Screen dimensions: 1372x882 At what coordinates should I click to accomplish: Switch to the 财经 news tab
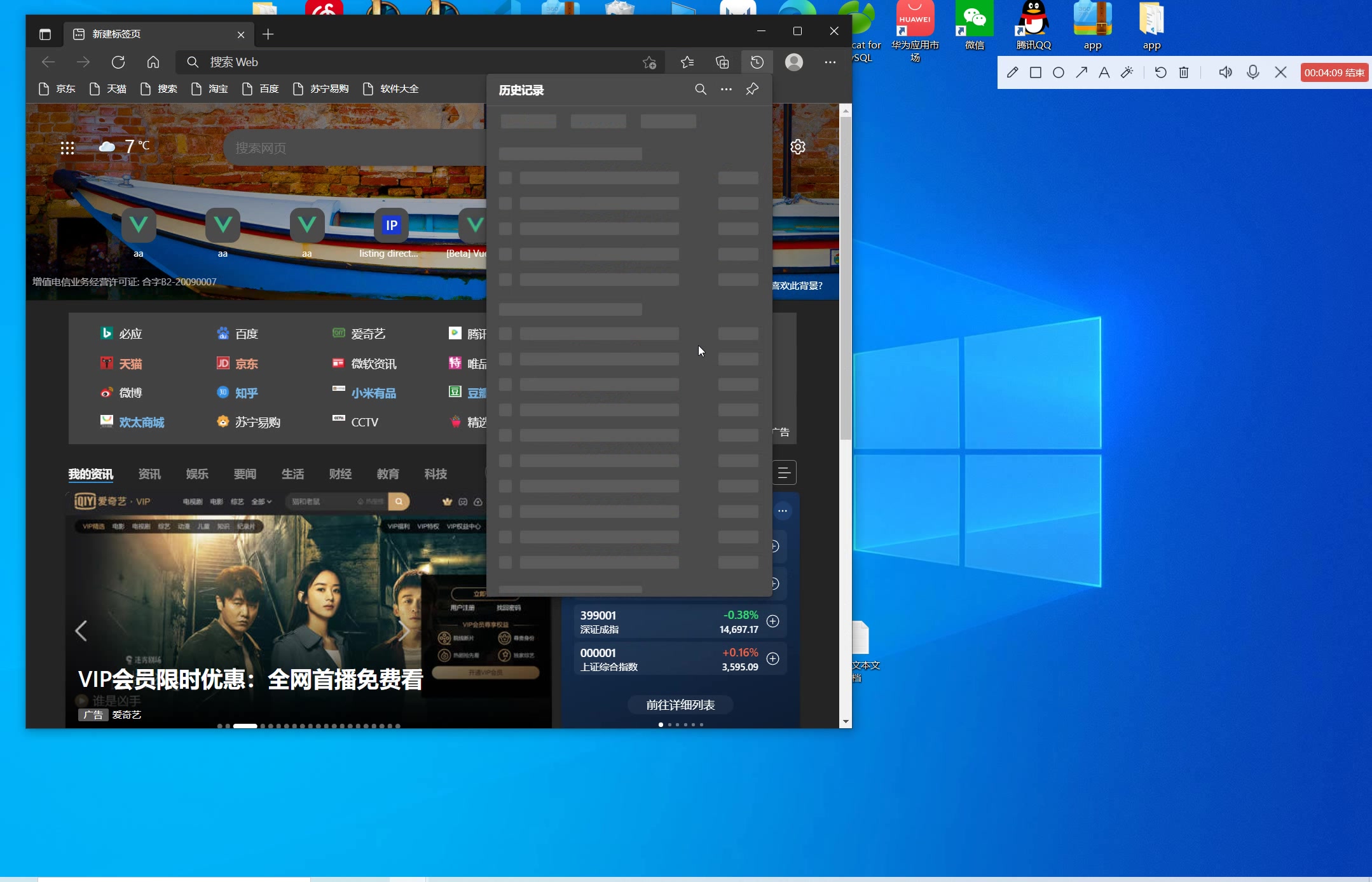340,474
